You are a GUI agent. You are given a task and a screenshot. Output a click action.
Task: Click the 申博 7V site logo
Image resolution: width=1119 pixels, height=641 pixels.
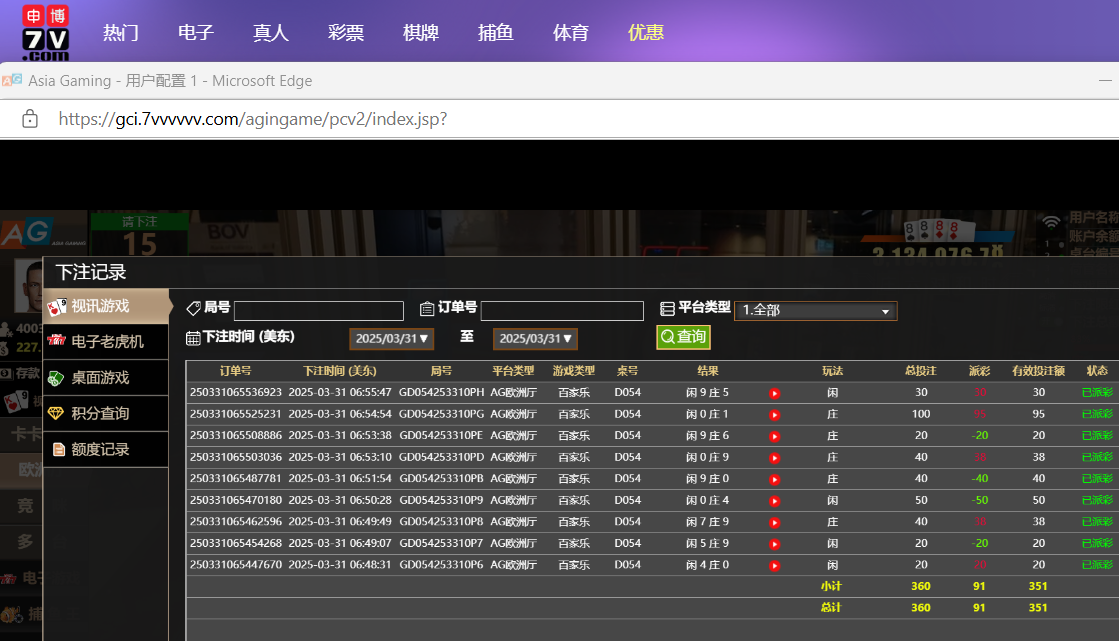46,32
